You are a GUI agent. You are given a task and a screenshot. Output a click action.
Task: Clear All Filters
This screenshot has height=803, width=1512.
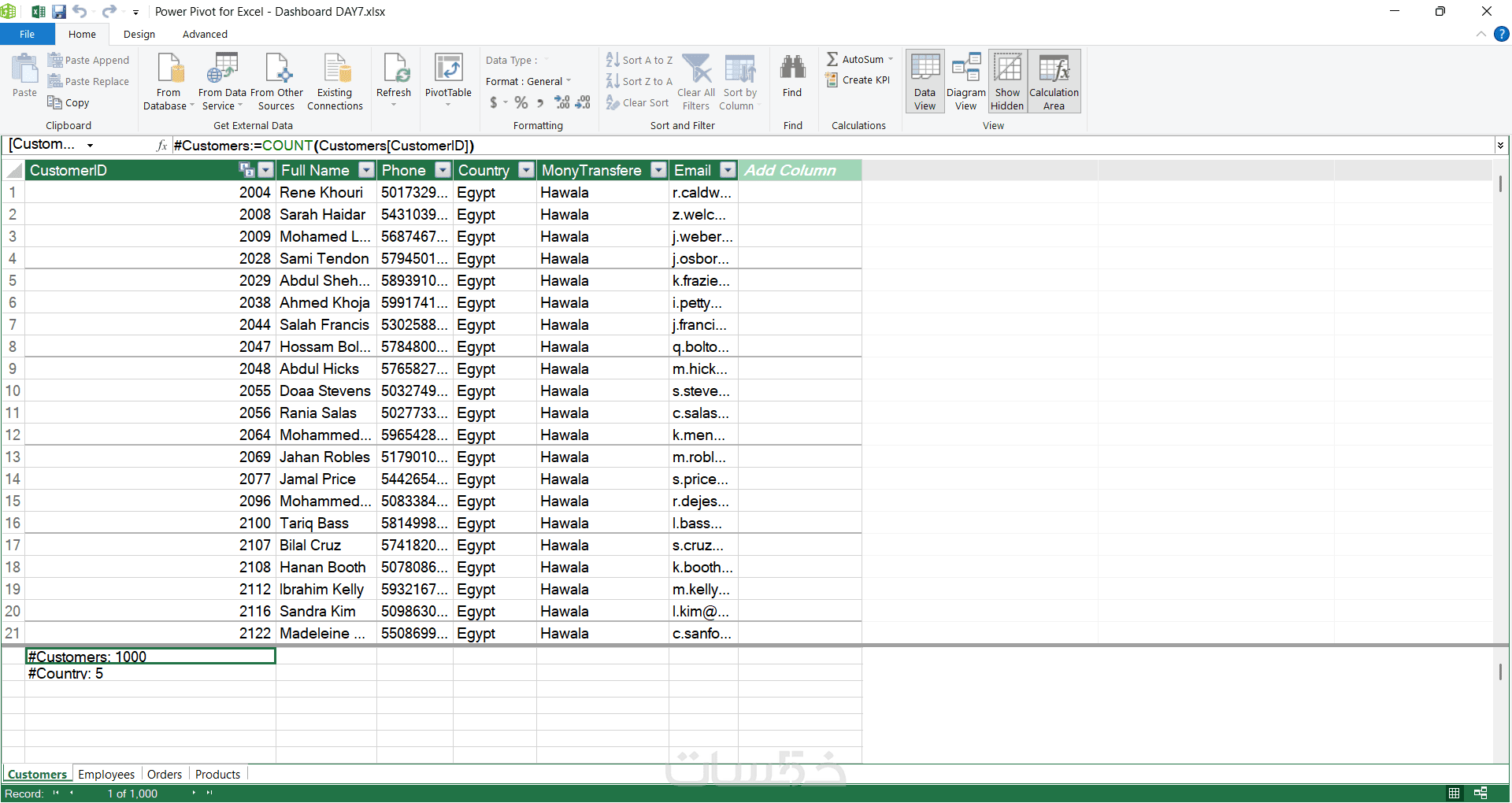pos(698,82)
